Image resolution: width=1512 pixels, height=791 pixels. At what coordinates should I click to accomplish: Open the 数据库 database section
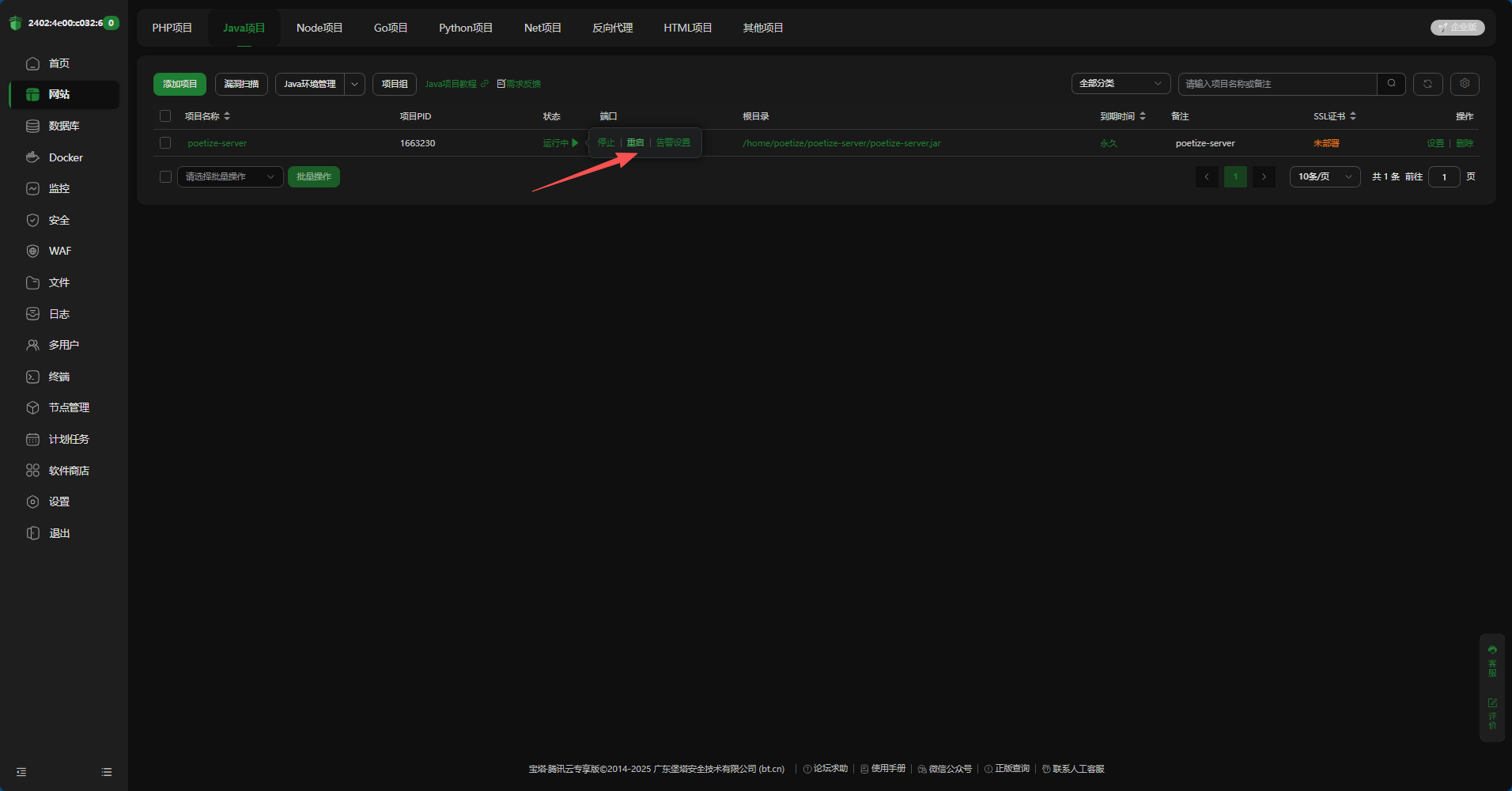(x=64, y=126)
